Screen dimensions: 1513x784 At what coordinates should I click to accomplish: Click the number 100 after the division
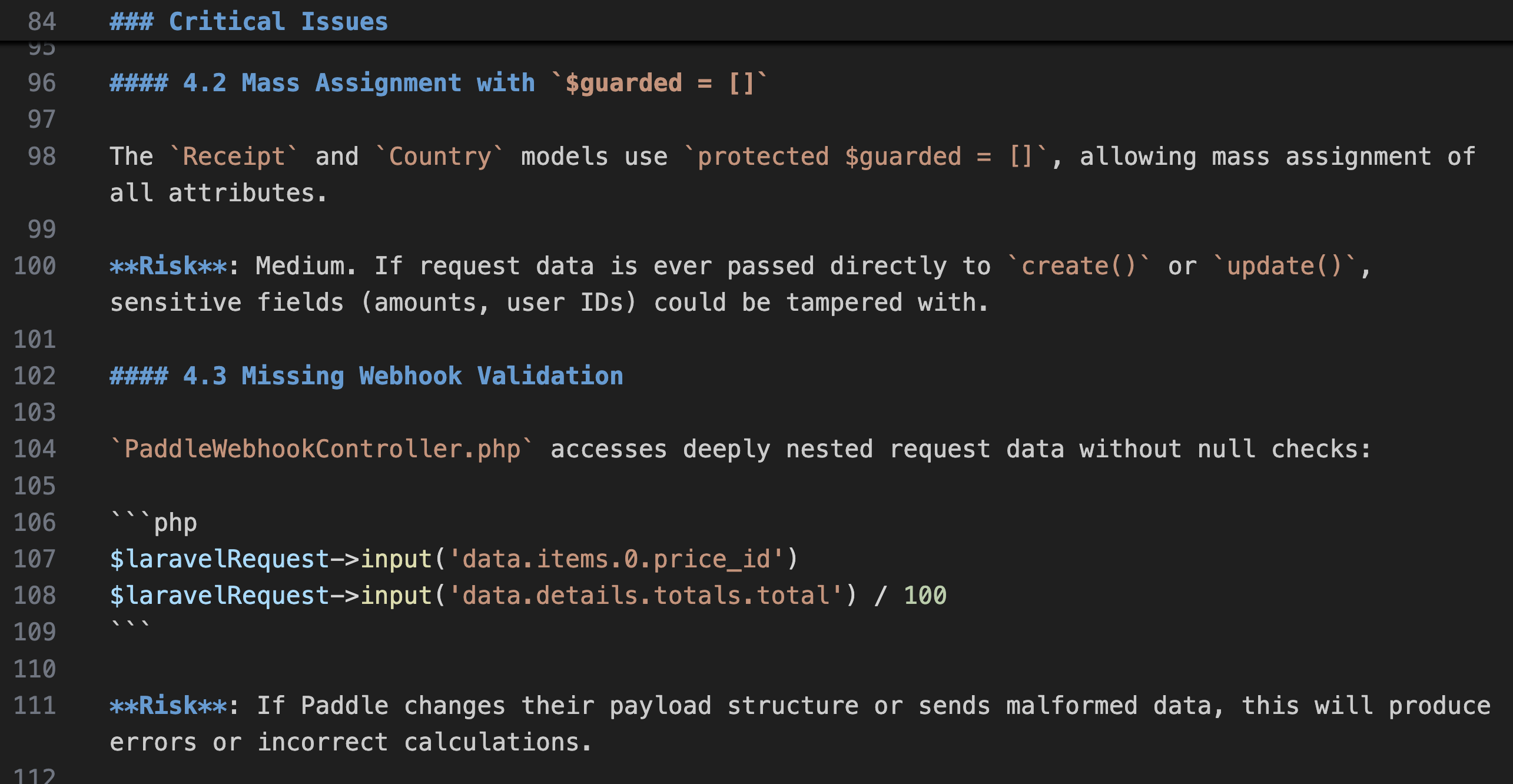point(925,596)
